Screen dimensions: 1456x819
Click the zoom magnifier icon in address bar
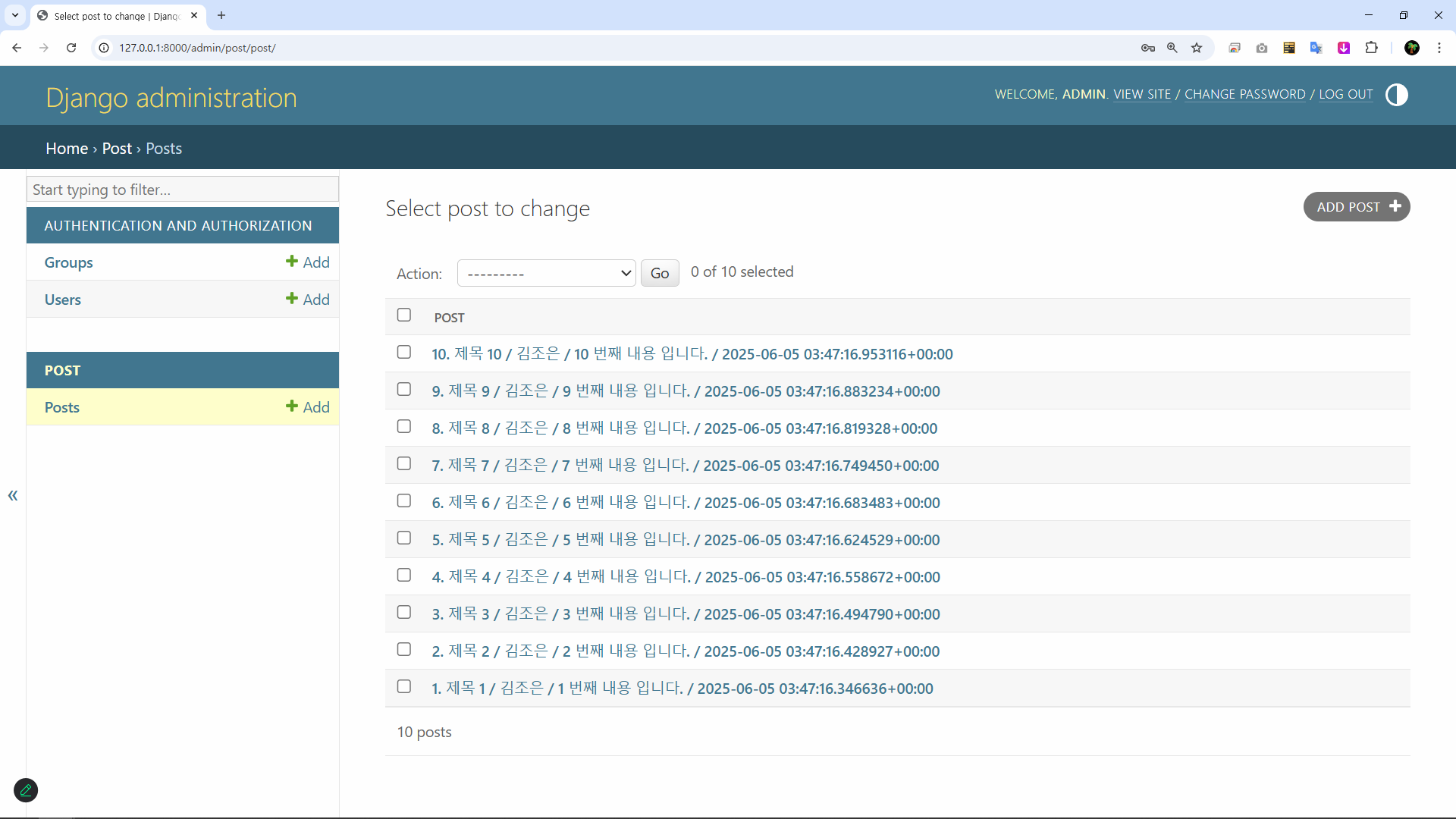coord(1172,48)
